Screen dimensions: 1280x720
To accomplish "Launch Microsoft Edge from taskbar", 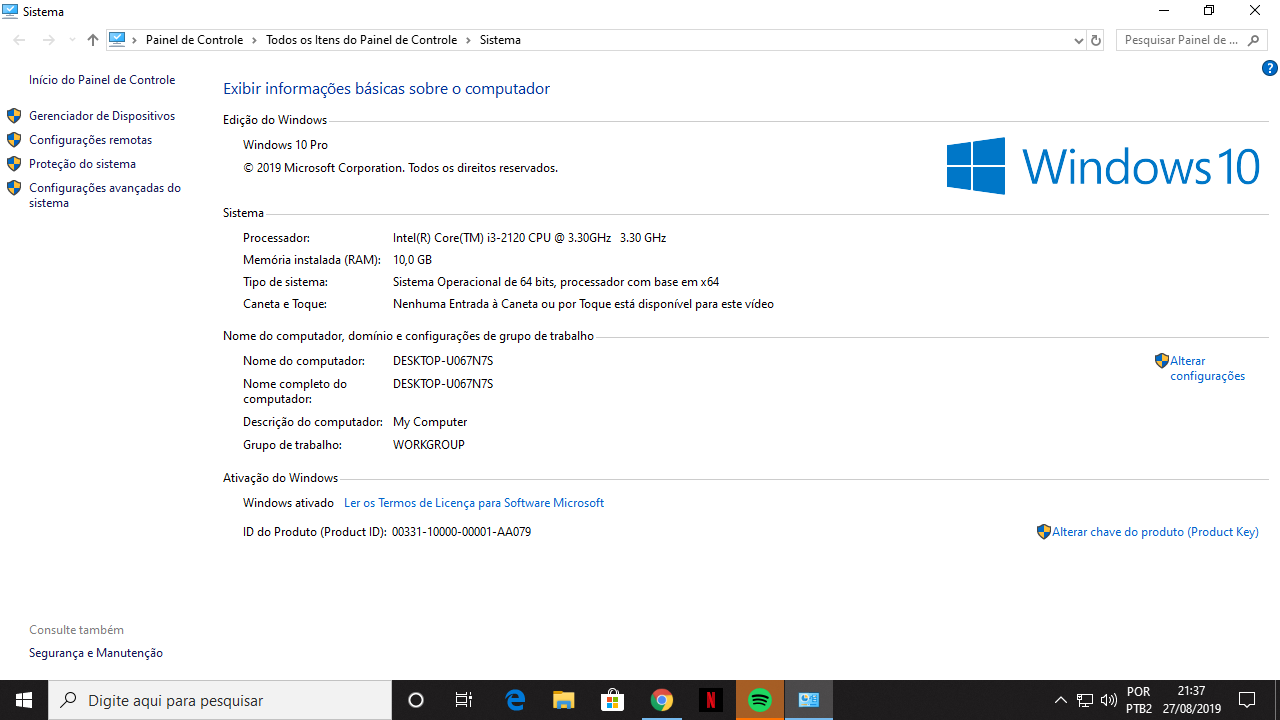I will pyautogui.click(x=515, y=700).
